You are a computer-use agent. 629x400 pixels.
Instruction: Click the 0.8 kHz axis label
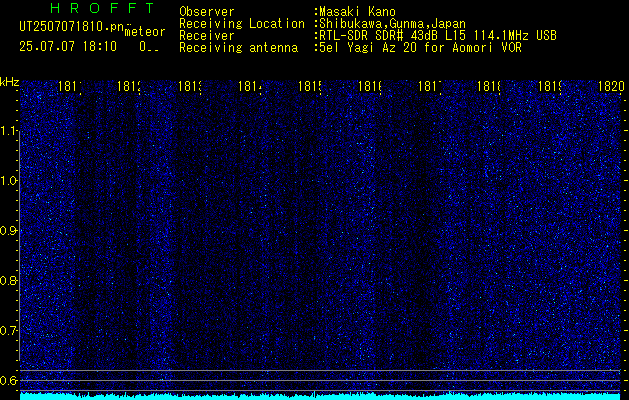9,281
